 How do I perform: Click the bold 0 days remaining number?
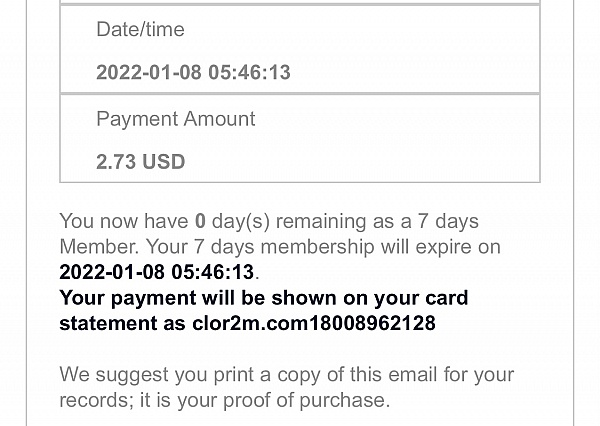click(x=200, y=221)
